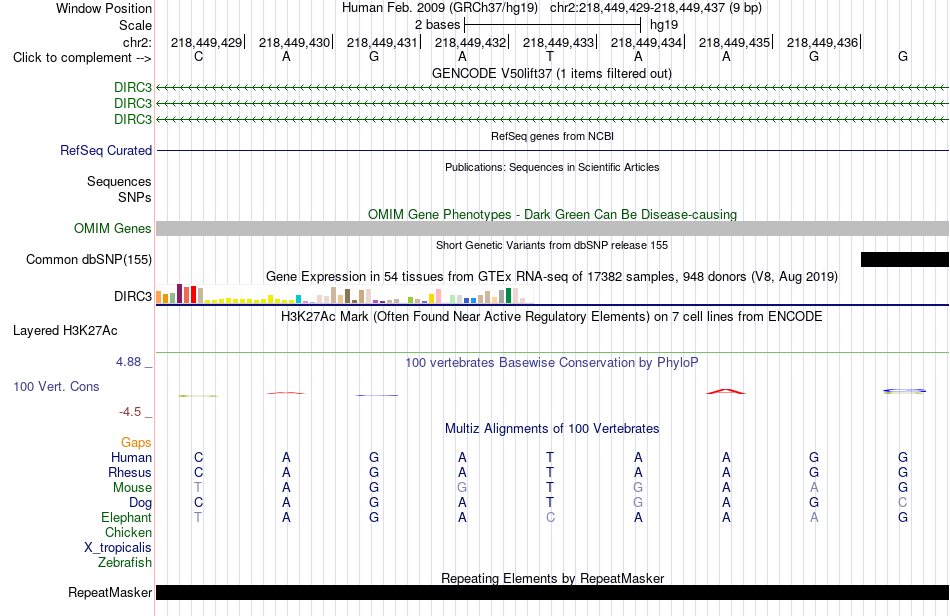The image size is (950, 616).
Task: Click the Scale track label
Action: point(135,25)
